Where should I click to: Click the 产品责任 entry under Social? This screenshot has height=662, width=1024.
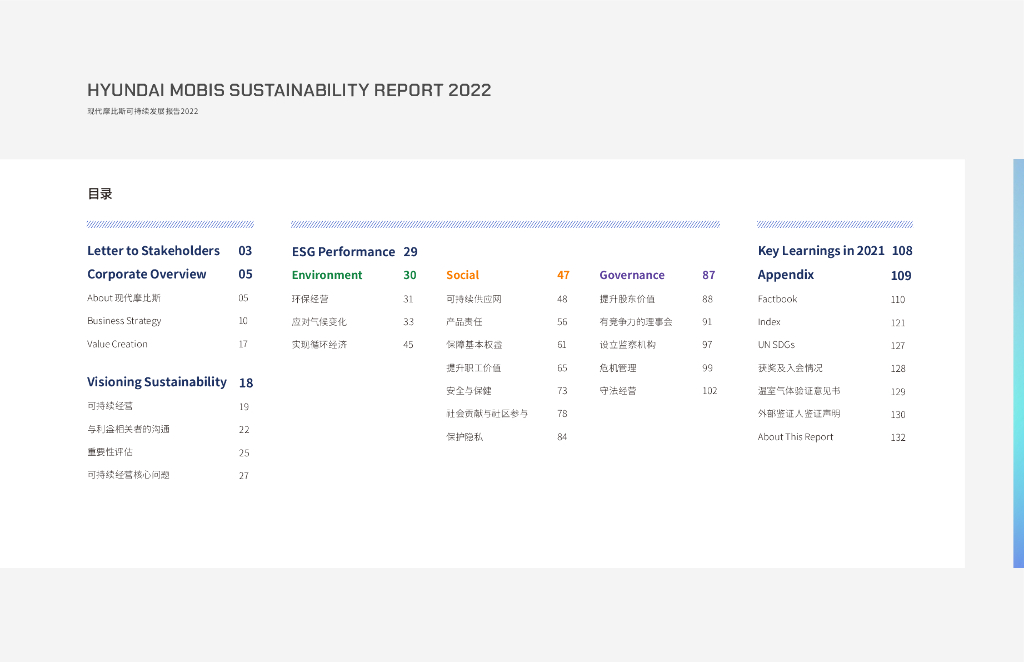point(464,322)
